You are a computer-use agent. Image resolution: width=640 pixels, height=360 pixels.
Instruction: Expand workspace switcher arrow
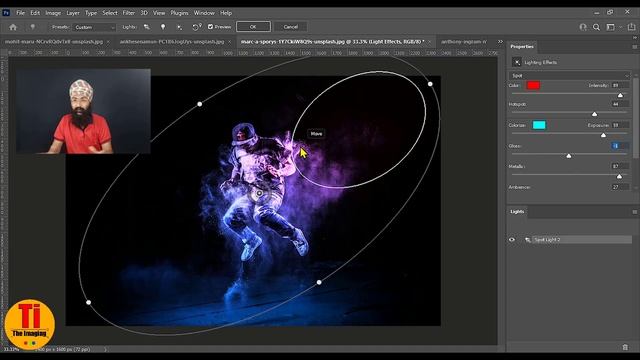click(621, 27)
